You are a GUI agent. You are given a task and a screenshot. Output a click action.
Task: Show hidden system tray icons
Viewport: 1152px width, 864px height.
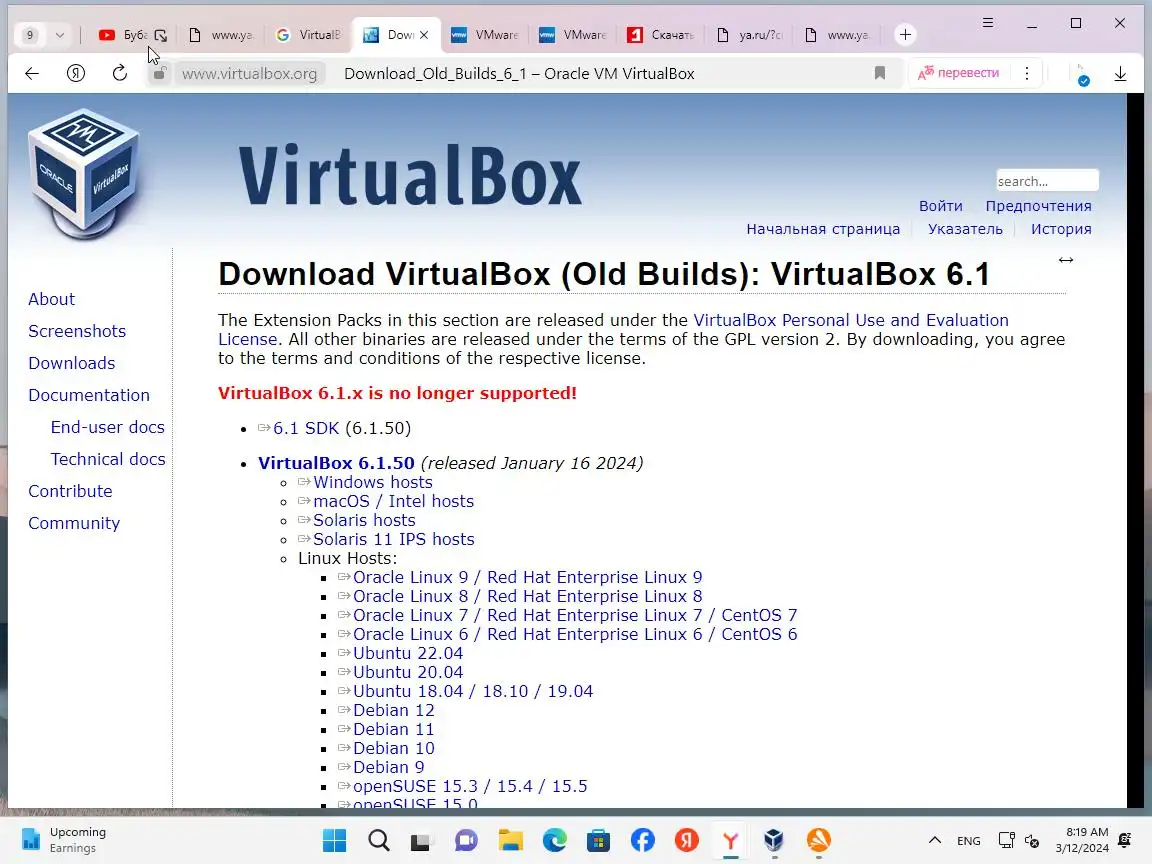[x=935, y=840]
